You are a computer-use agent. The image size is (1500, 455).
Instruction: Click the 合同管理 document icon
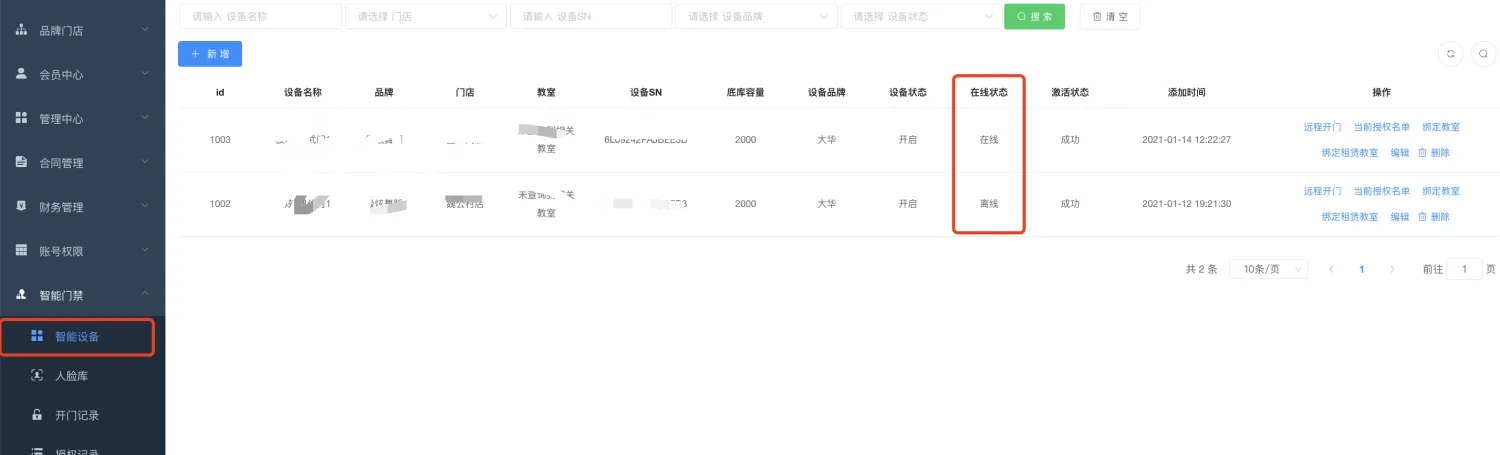click(x=21, y=162)
